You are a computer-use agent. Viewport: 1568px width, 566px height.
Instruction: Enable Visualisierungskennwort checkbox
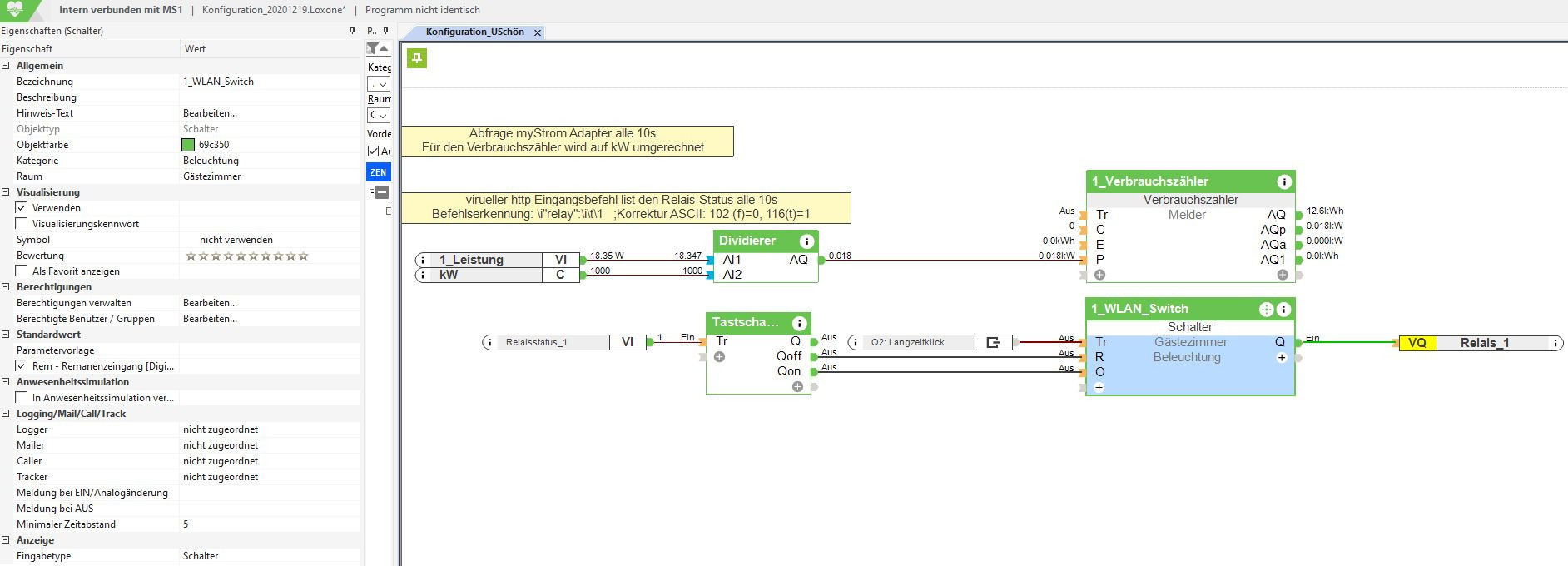22,224
